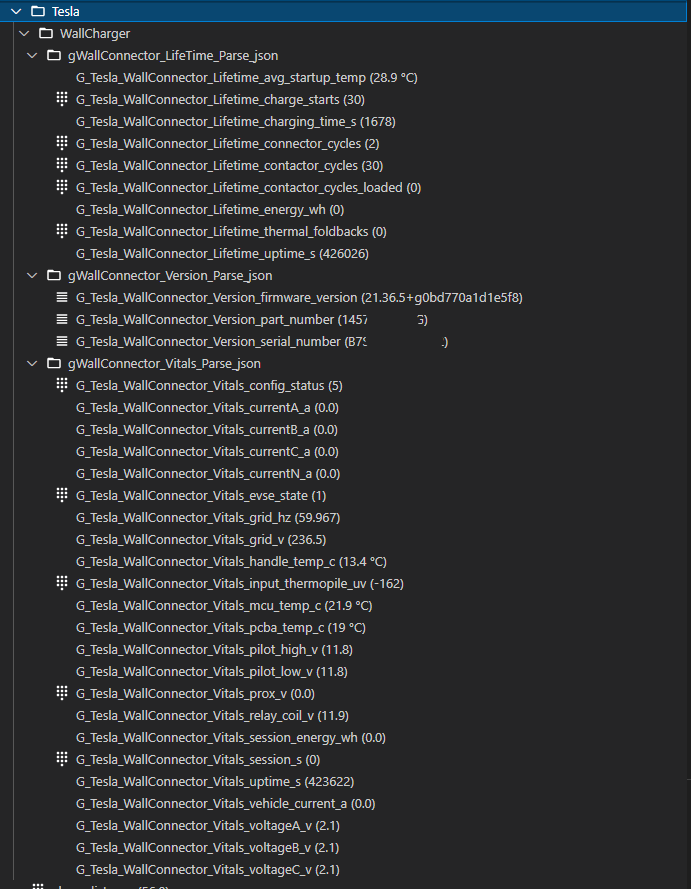Collapse the Tesla tree node
This screenshot has height=889, width=691.
coord(15,11)
